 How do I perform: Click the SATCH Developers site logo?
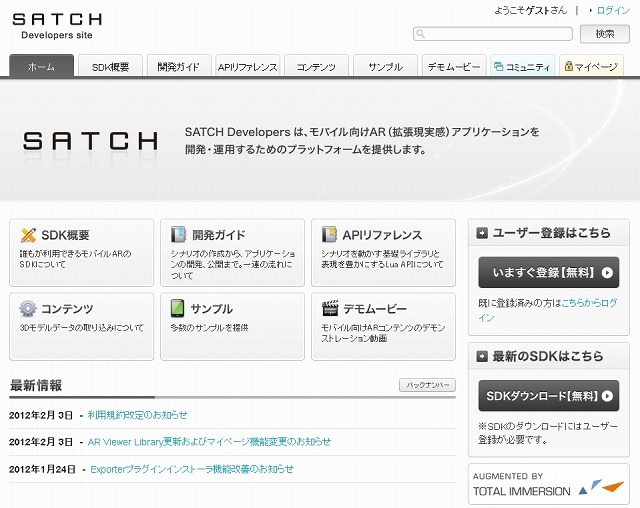click(56, 25)
